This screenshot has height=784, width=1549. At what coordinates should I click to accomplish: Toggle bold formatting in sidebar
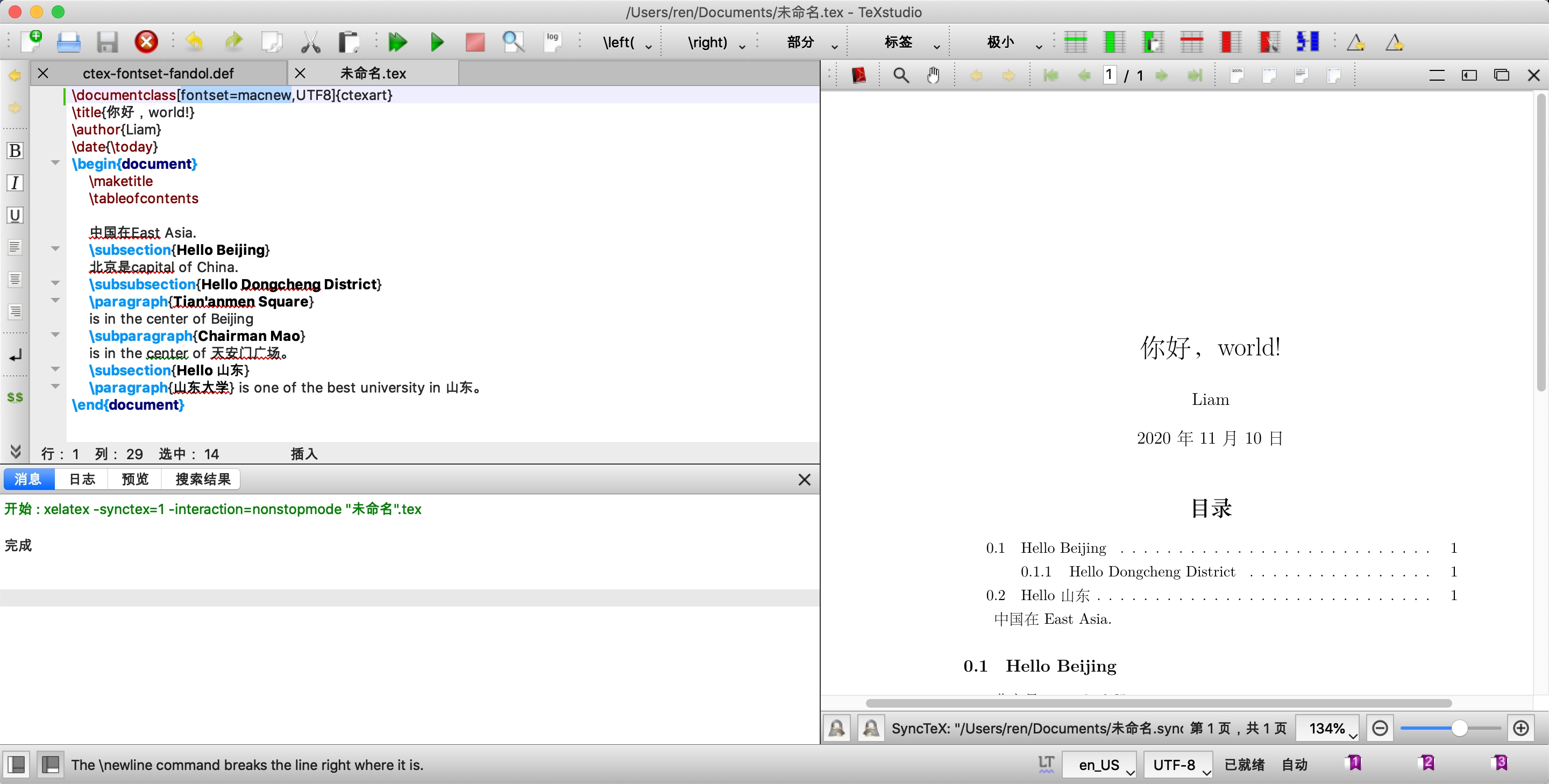click(15, 151)
